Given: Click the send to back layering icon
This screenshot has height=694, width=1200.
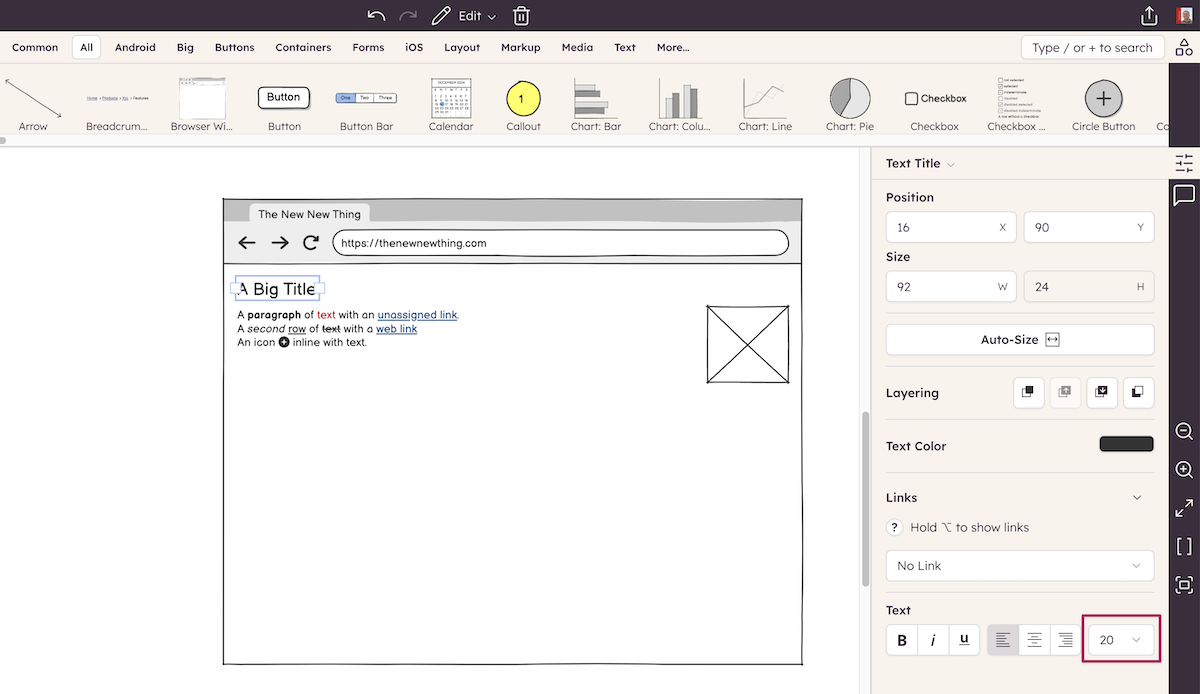Looking at the screenshot, I should [x=1137, y=393].
